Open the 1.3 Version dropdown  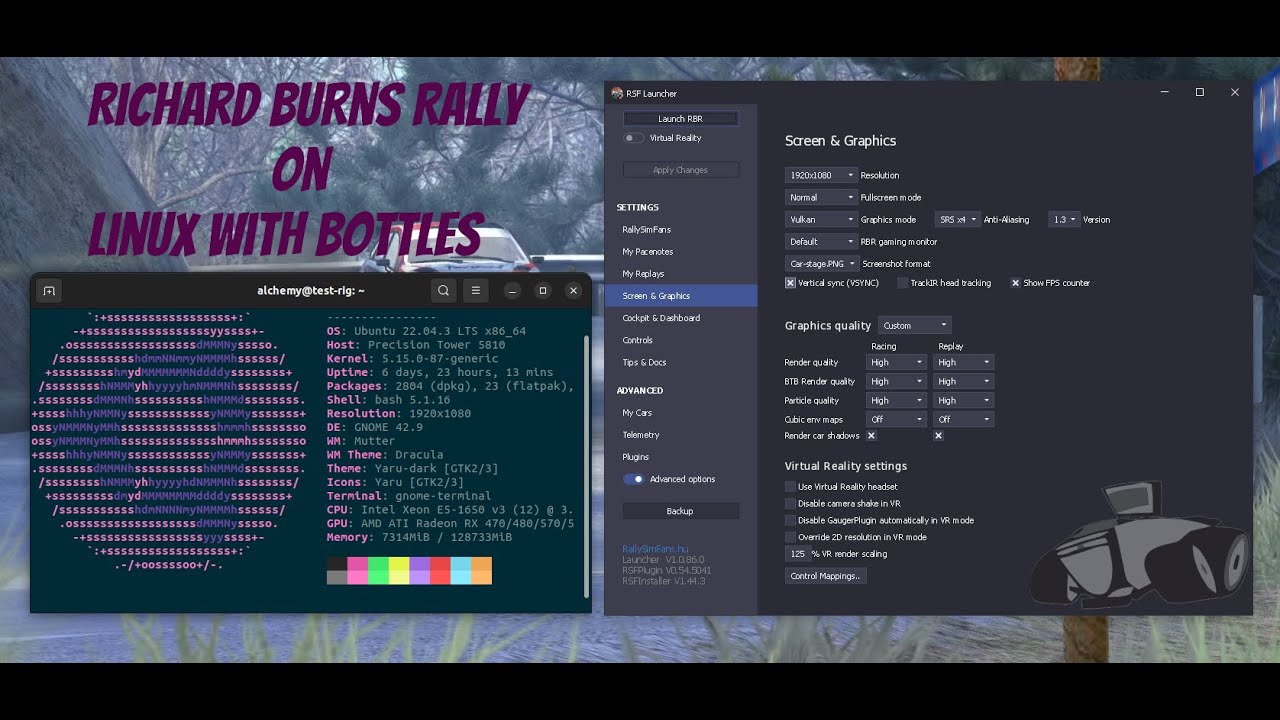1064,220
